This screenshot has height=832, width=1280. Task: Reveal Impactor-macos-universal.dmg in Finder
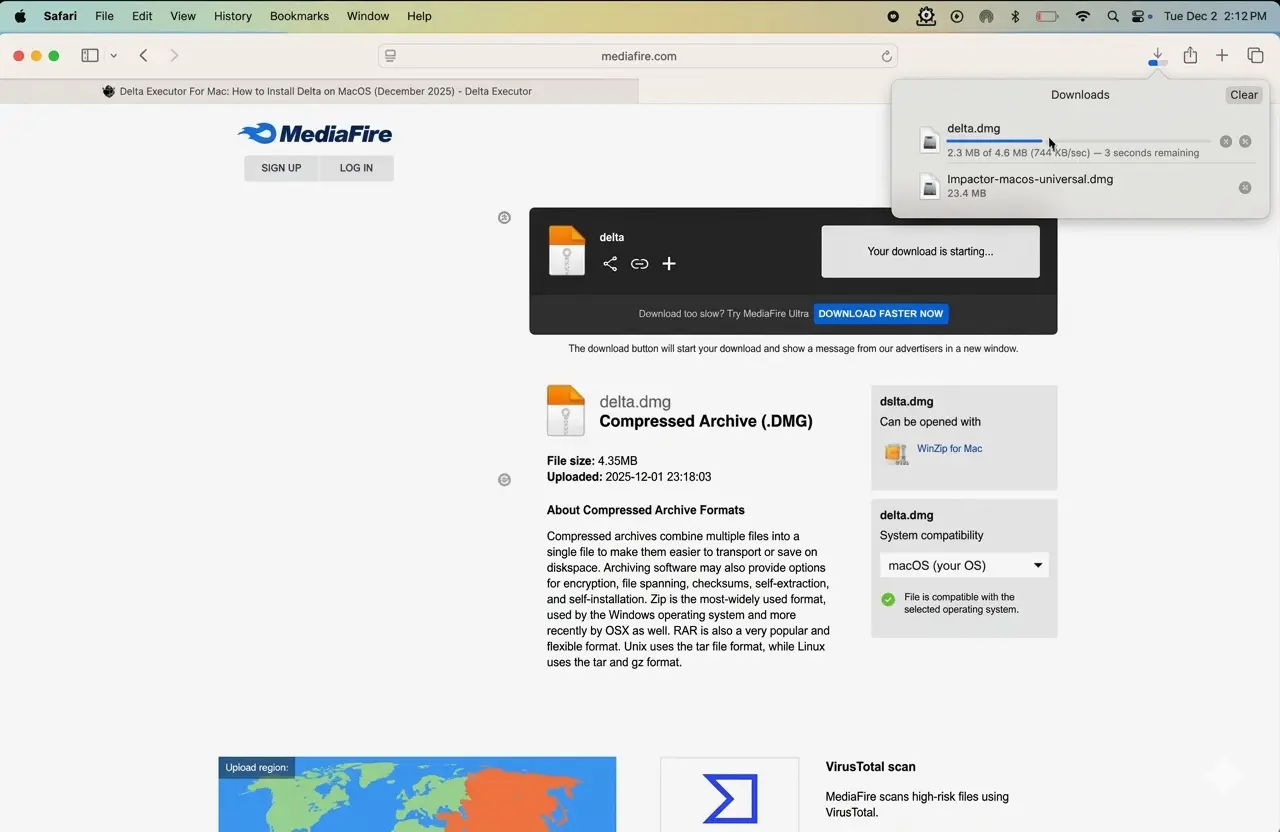[x=1245, y=187]
